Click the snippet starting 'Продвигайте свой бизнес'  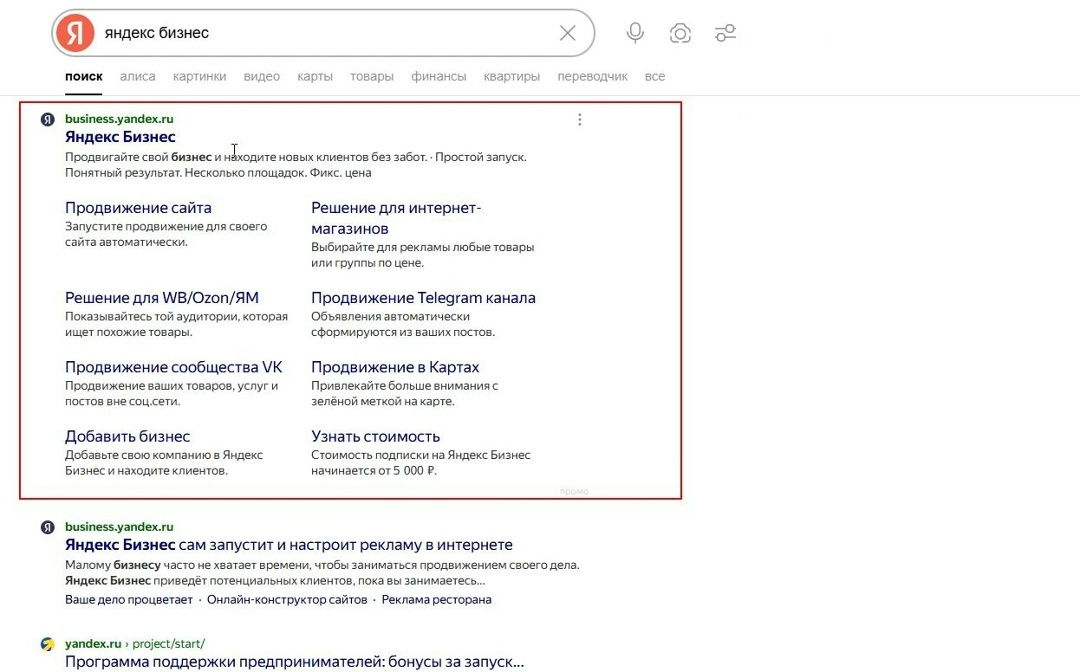coord(295,165)
